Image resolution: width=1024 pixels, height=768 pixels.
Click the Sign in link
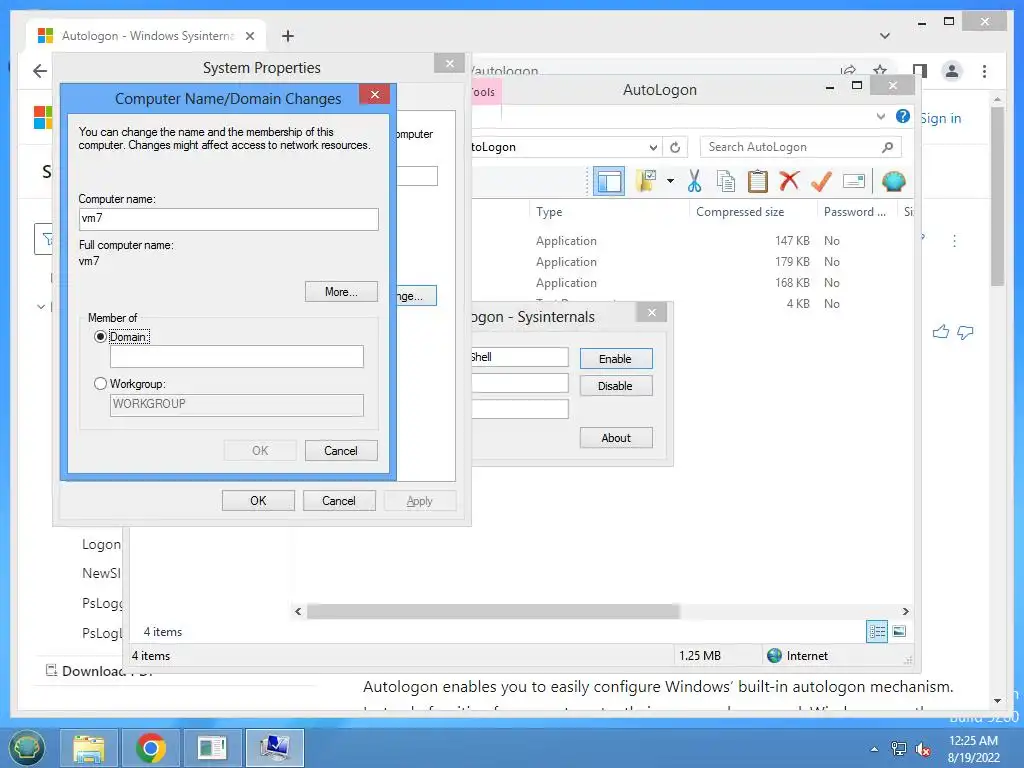940,118
